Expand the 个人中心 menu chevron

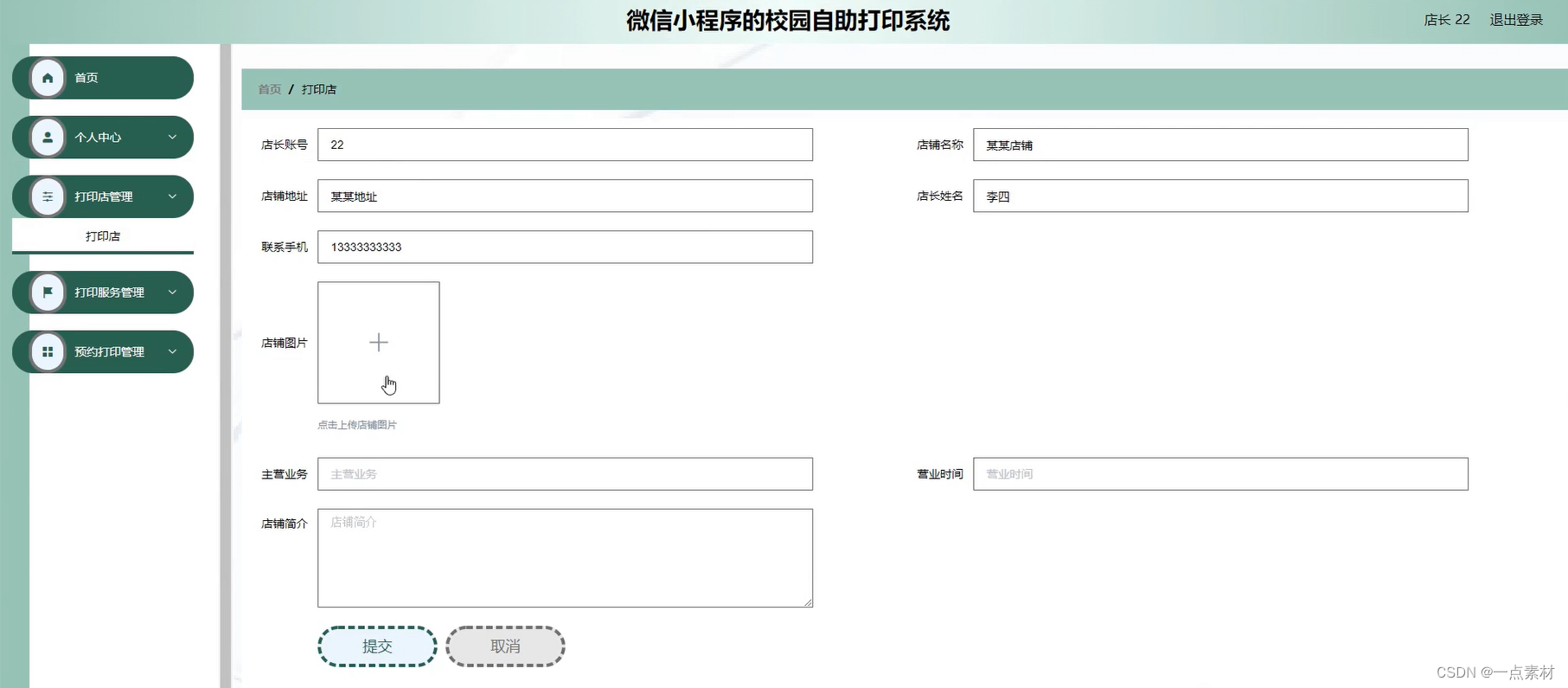(172, 137)
